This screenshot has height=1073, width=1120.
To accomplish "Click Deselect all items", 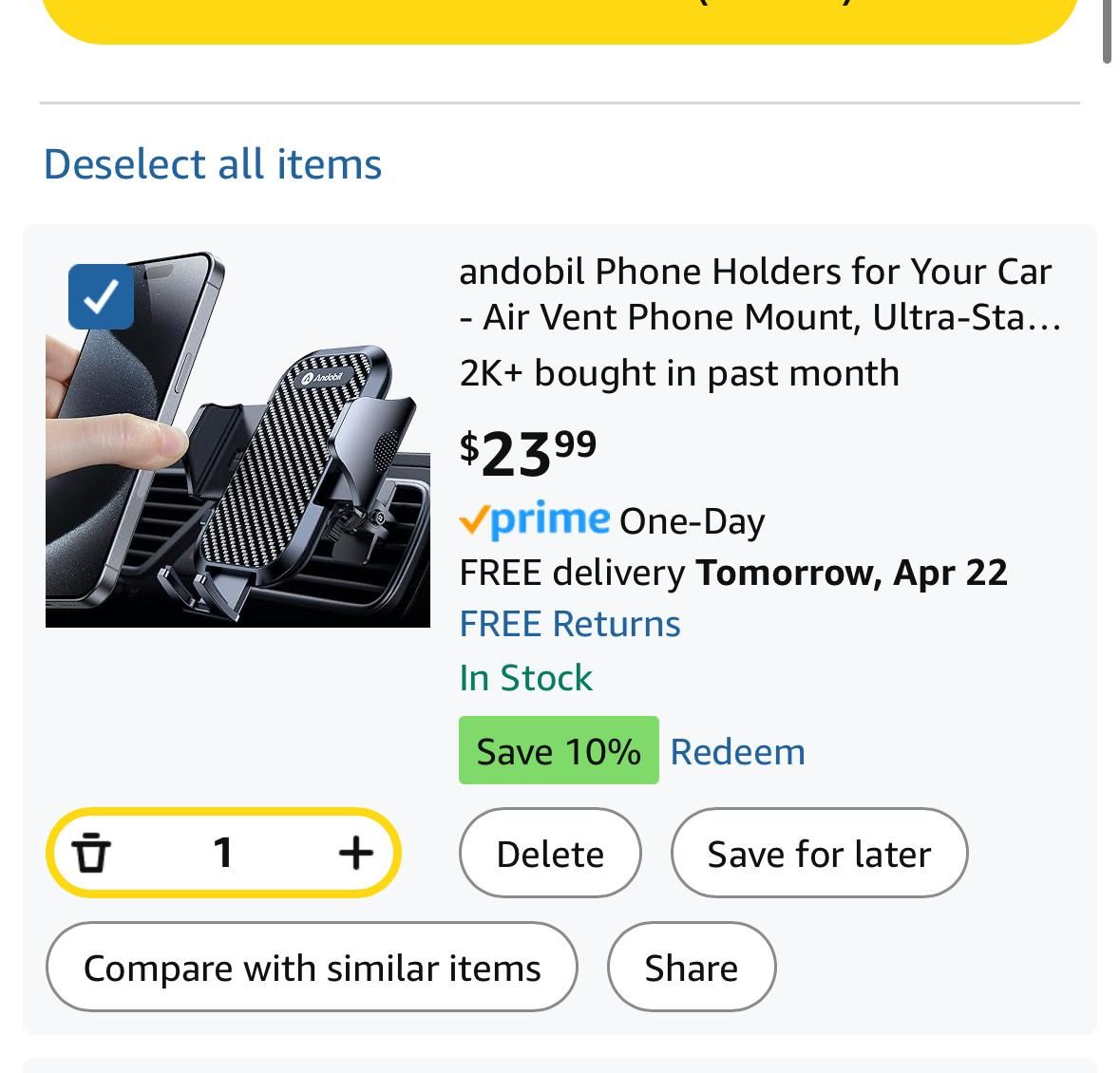I will pos(213,164).
